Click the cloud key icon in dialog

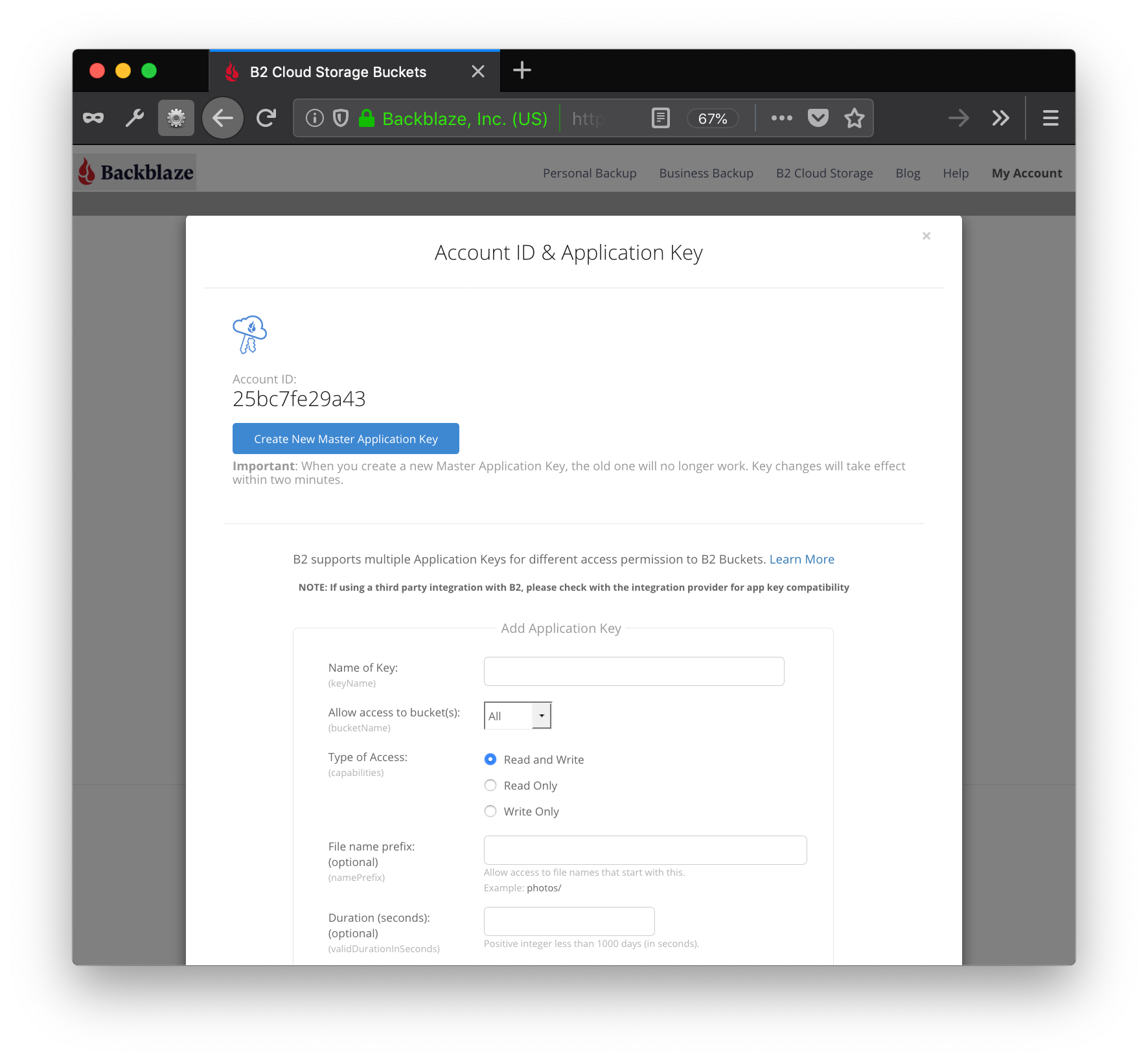(249, 334)
